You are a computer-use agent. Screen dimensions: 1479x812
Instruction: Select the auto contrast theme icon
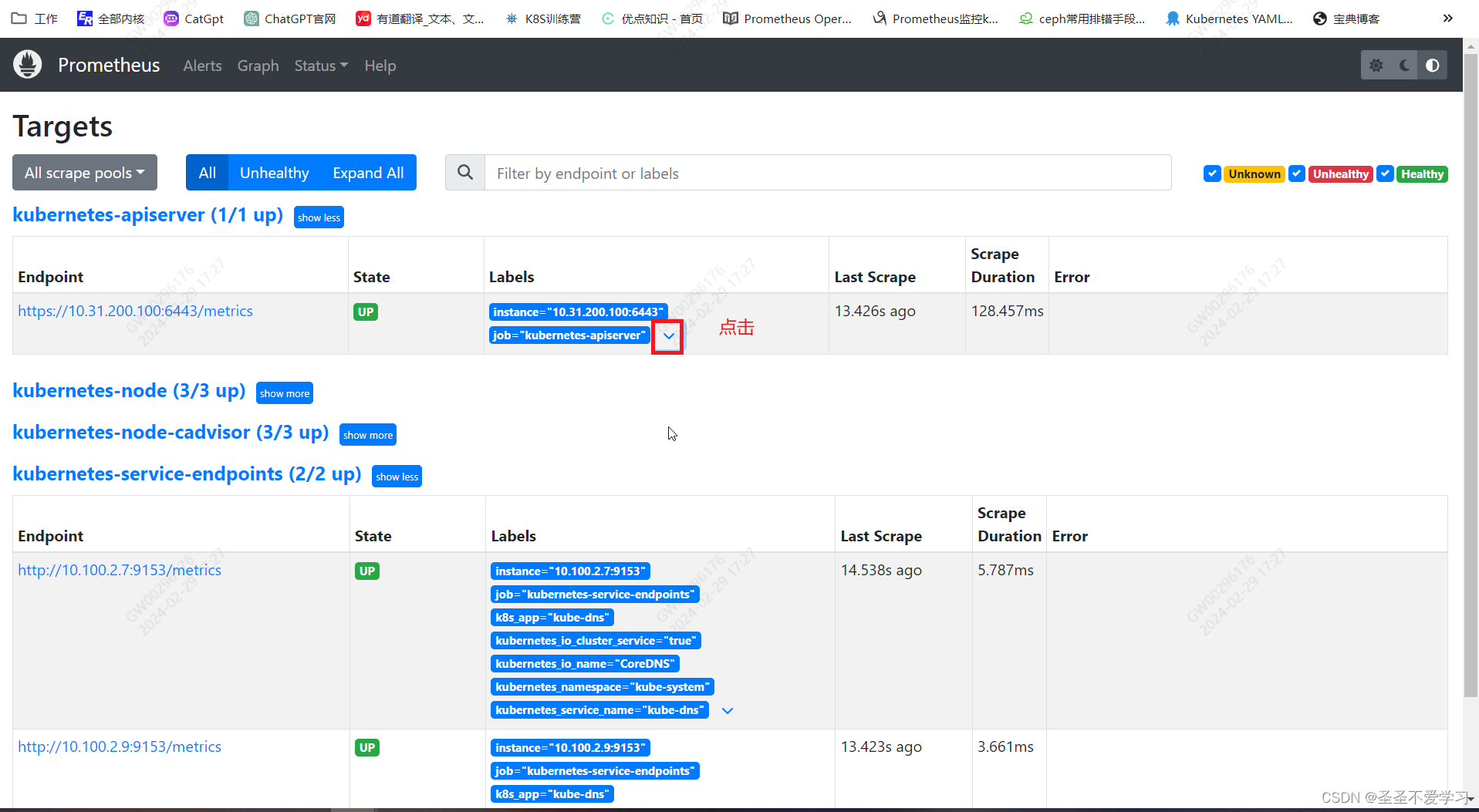point(1433,66)
